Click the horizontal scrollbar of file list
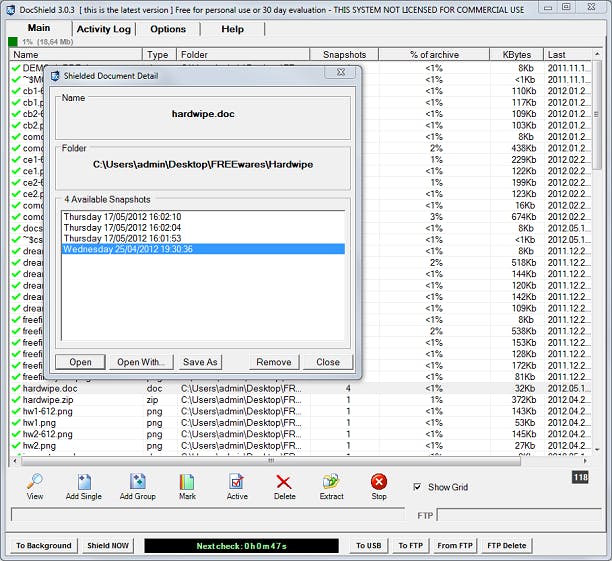This screenshot has height=561, width=612. click(x=271, y=461)
